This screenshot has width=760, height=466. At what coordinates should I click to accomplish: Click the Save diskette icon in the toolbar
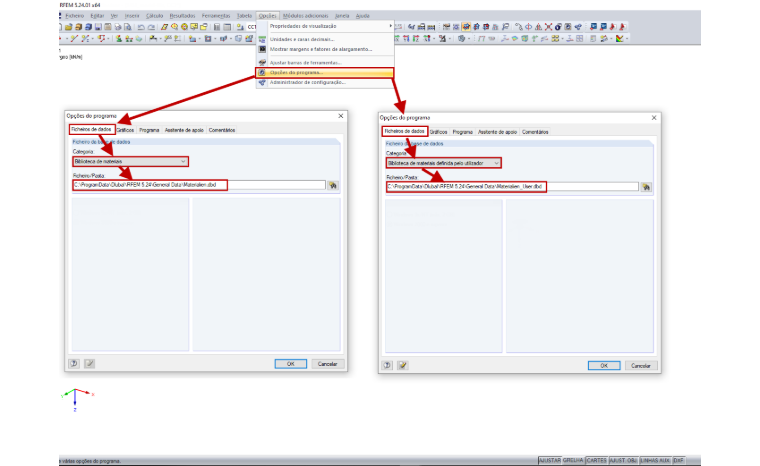pos(98,27)
